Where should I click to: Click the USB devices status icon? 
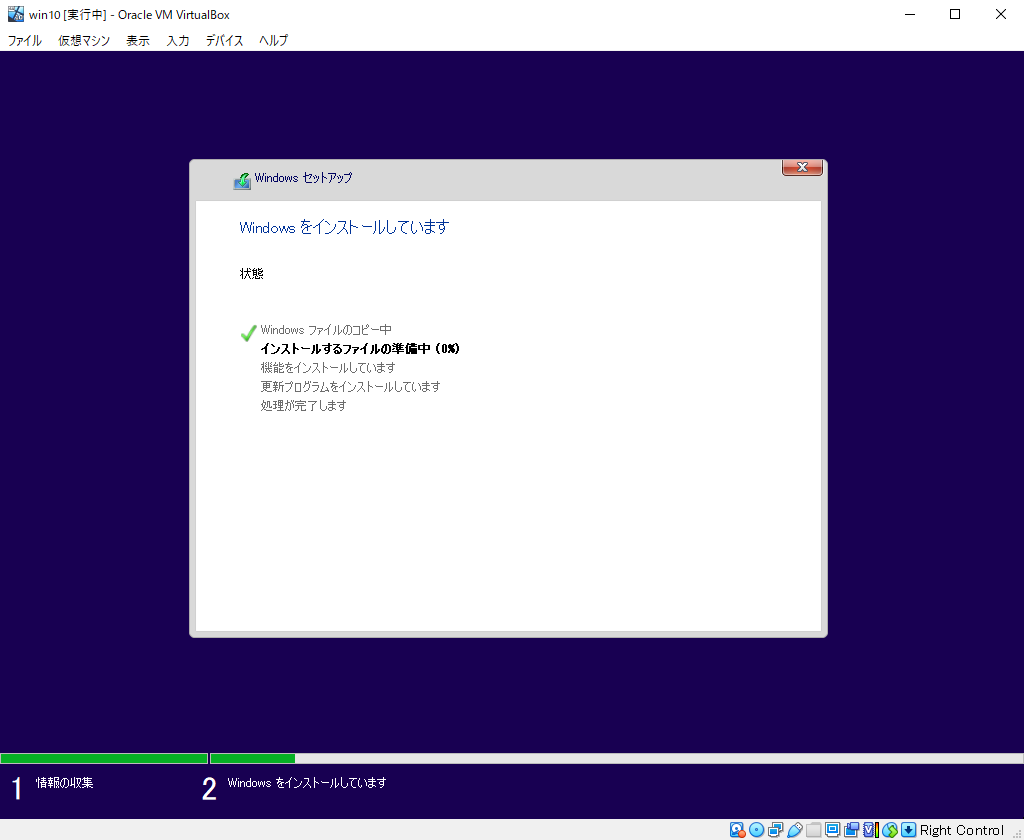coord(795,830)
